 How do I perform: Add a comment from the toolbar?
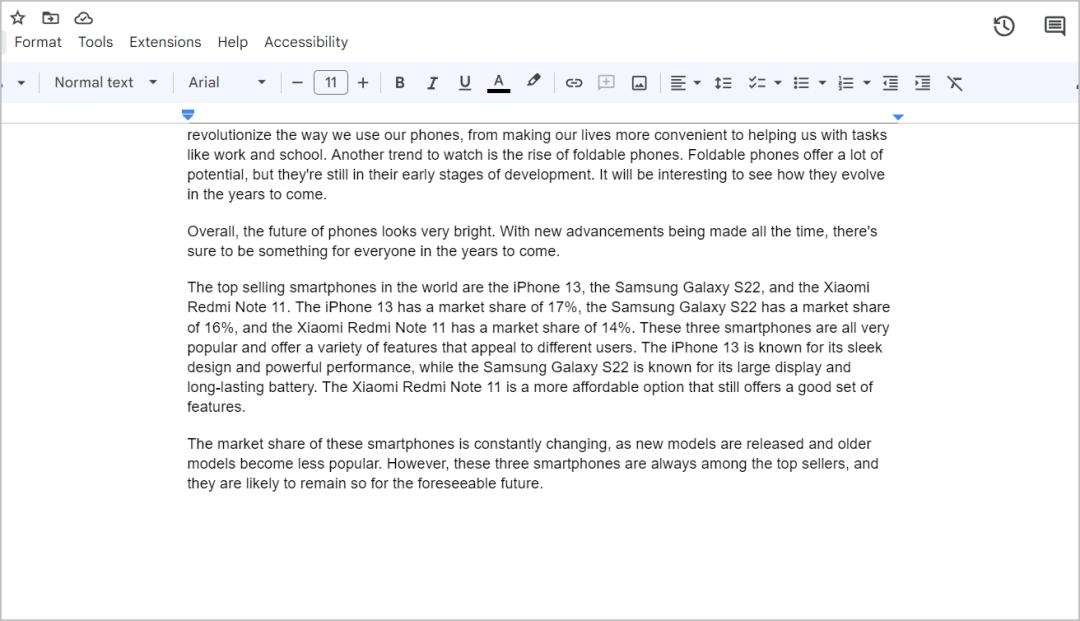[x=606, y=83]
